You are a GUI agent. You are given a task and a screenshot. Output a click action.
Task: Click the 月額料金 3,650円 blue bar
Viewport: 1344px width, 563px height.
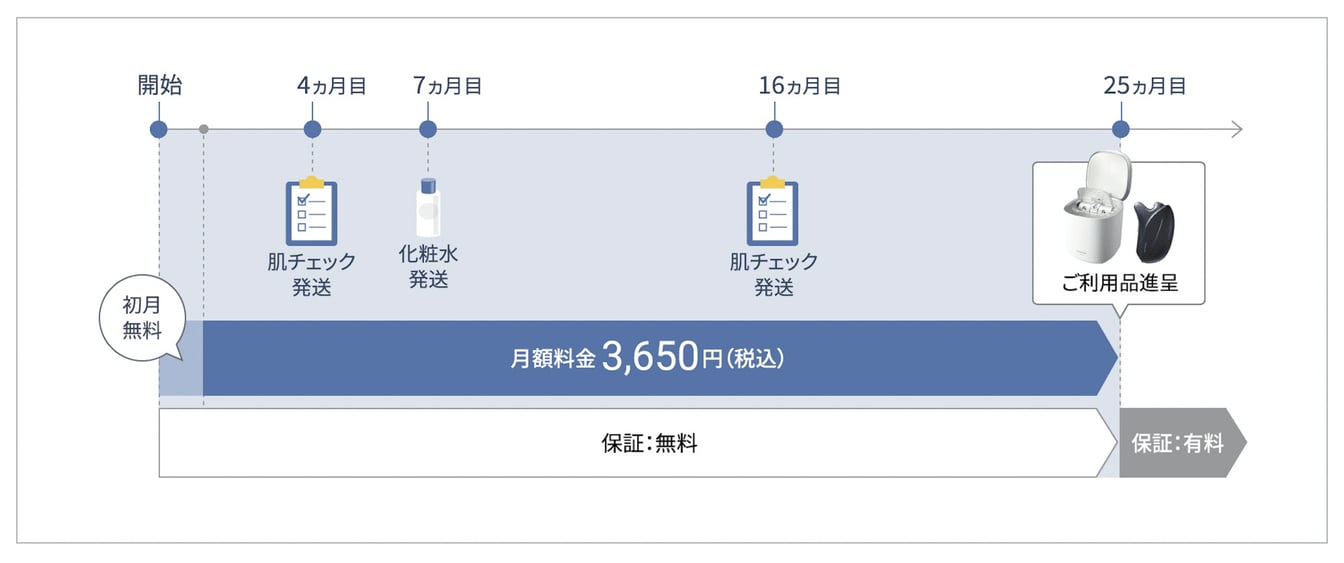pos(650,358)
